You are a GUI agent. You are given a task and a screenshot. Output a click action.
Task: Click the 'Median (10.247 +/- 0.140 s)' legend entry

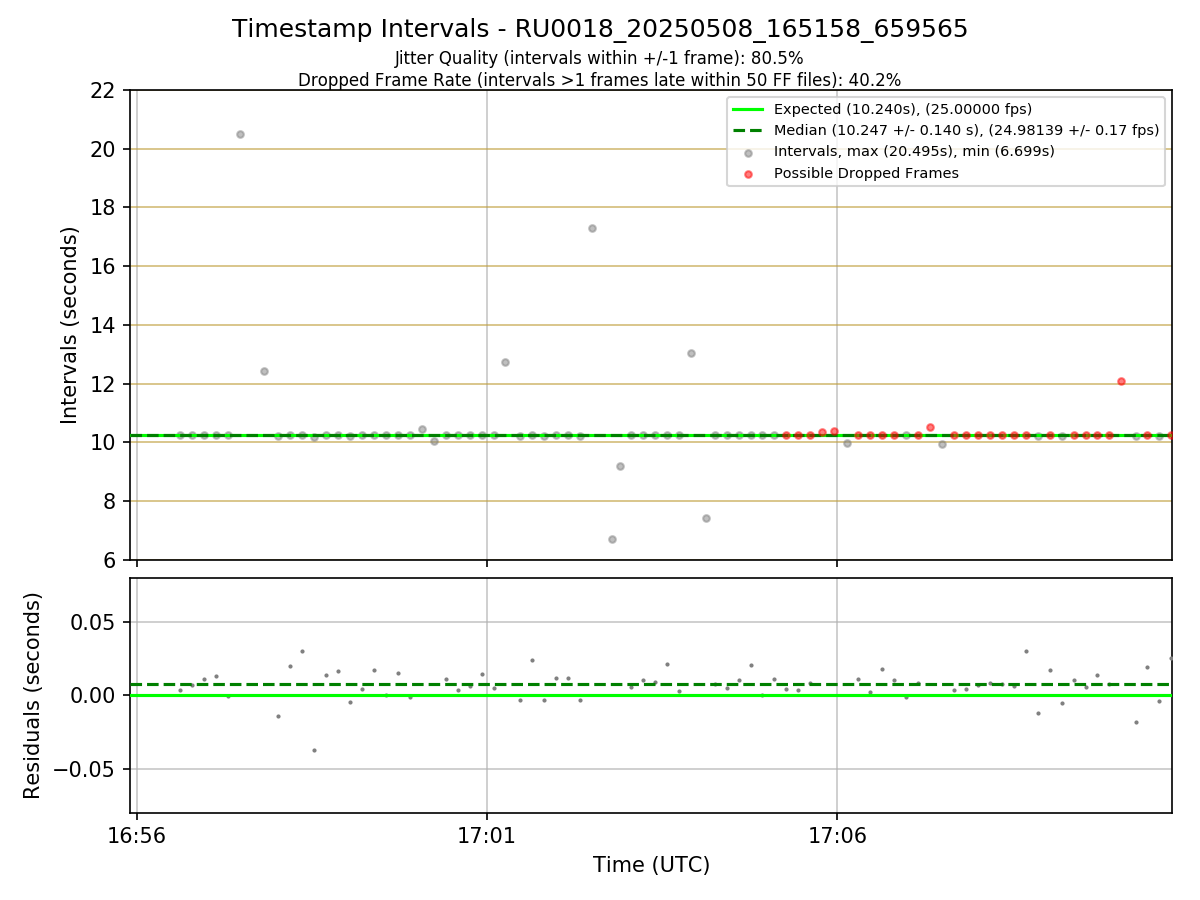[966, 130]
